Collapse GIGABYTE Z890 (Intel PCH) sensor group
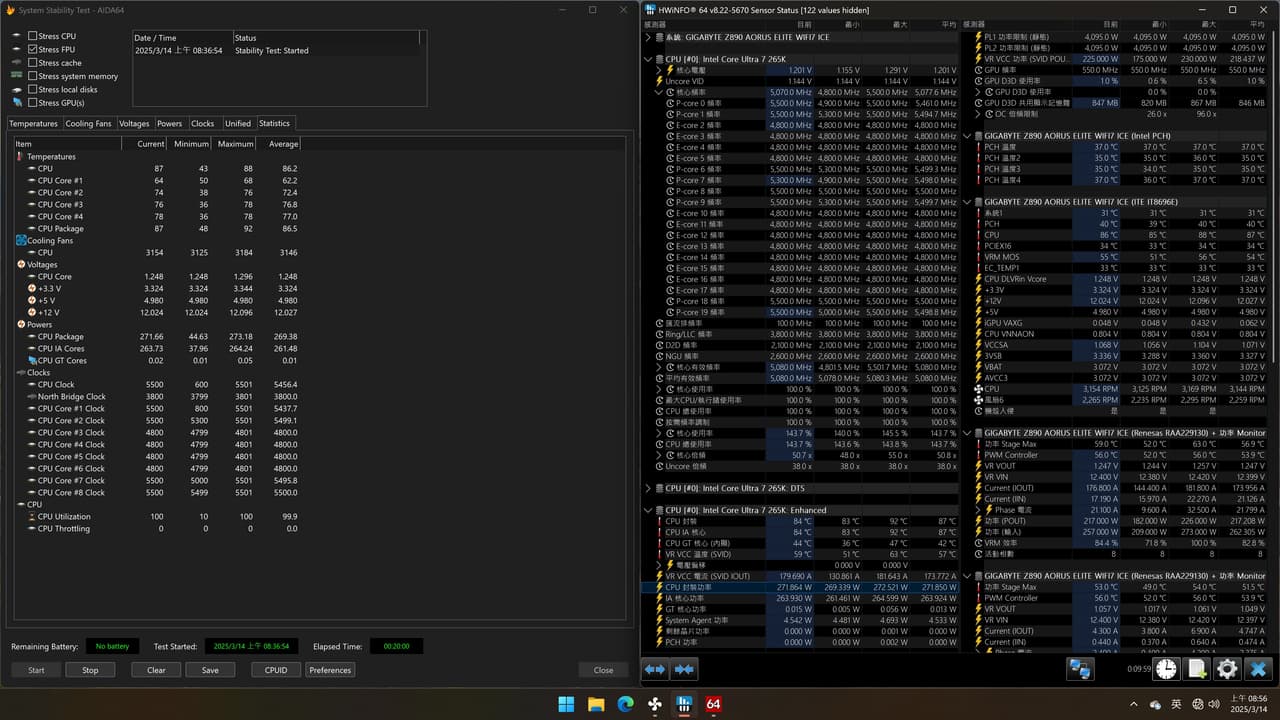The image size is (1280, 720). pos(968,136)
